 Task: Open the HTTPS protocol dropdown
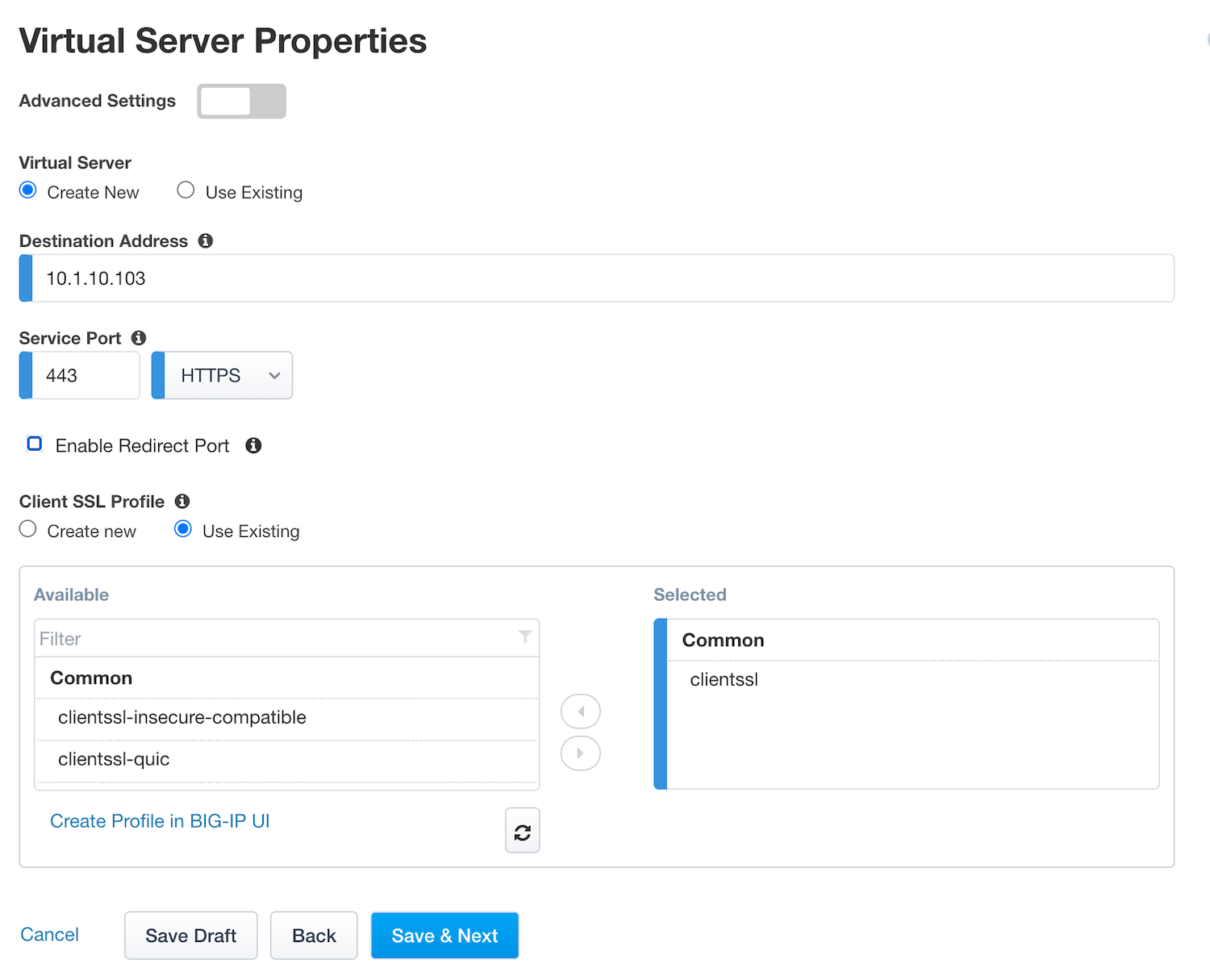click(223, 375)
